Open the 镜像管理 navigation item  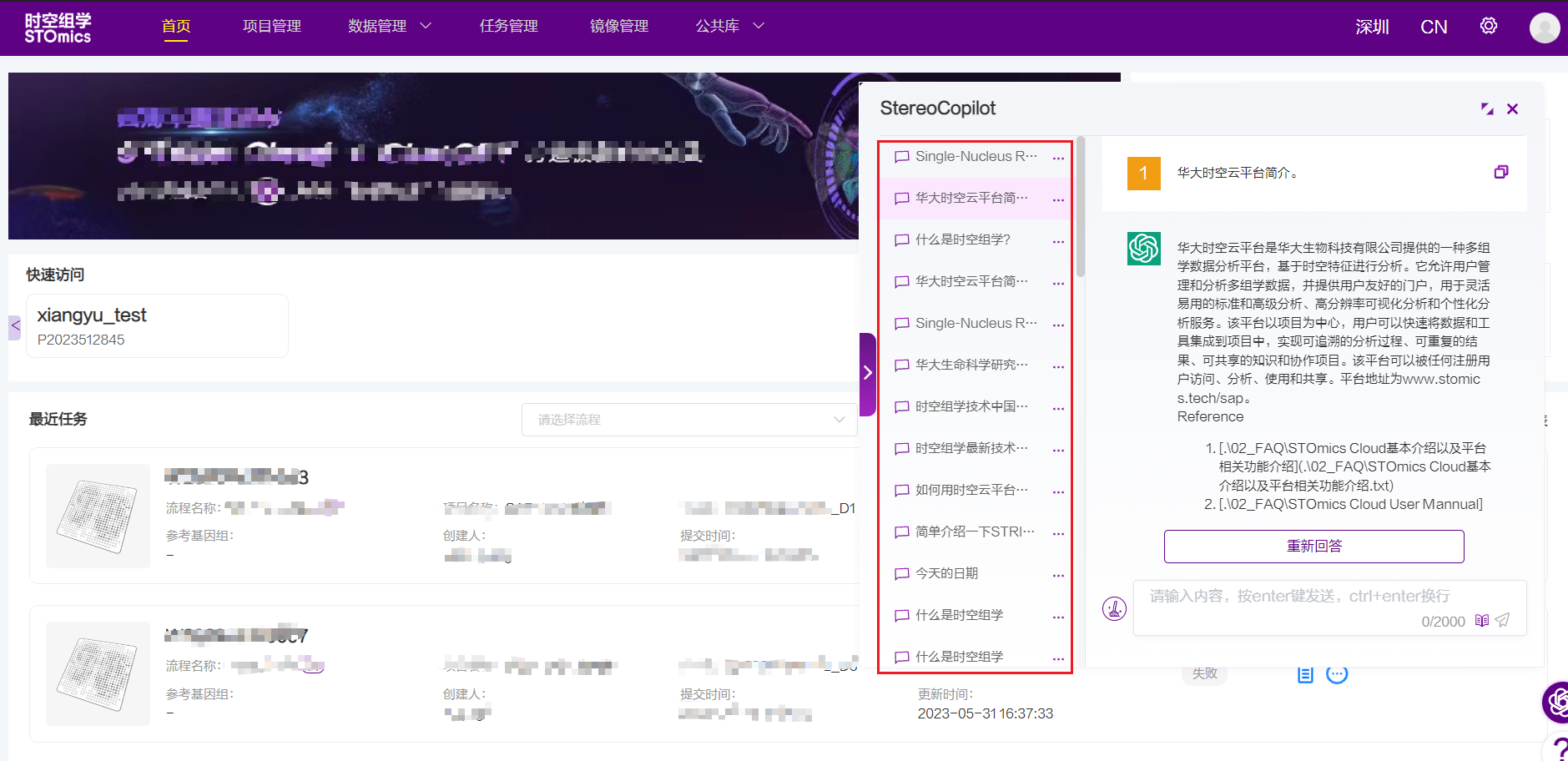618,26
